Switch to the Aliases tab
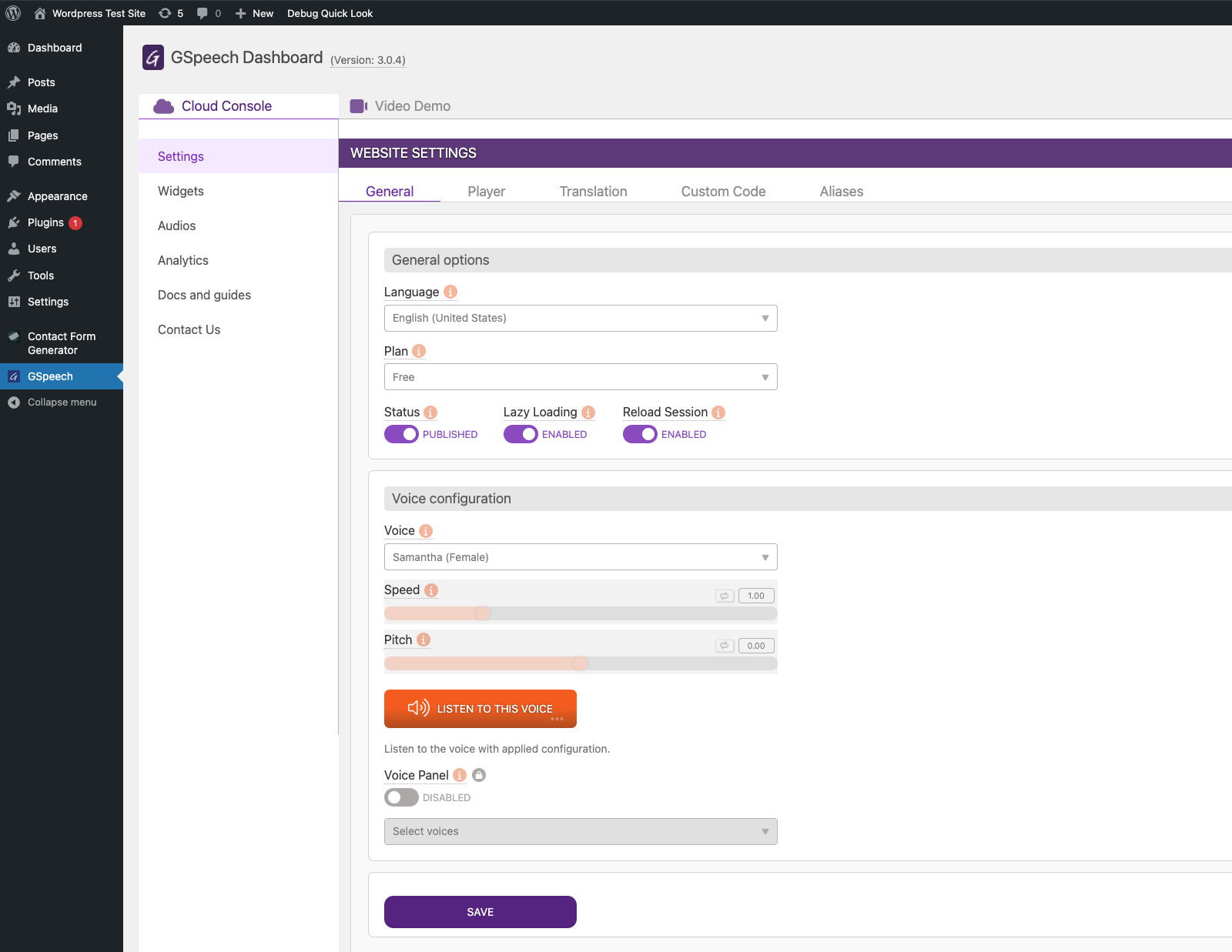This screenshot has width=1232, height=952. pos(842,192)
